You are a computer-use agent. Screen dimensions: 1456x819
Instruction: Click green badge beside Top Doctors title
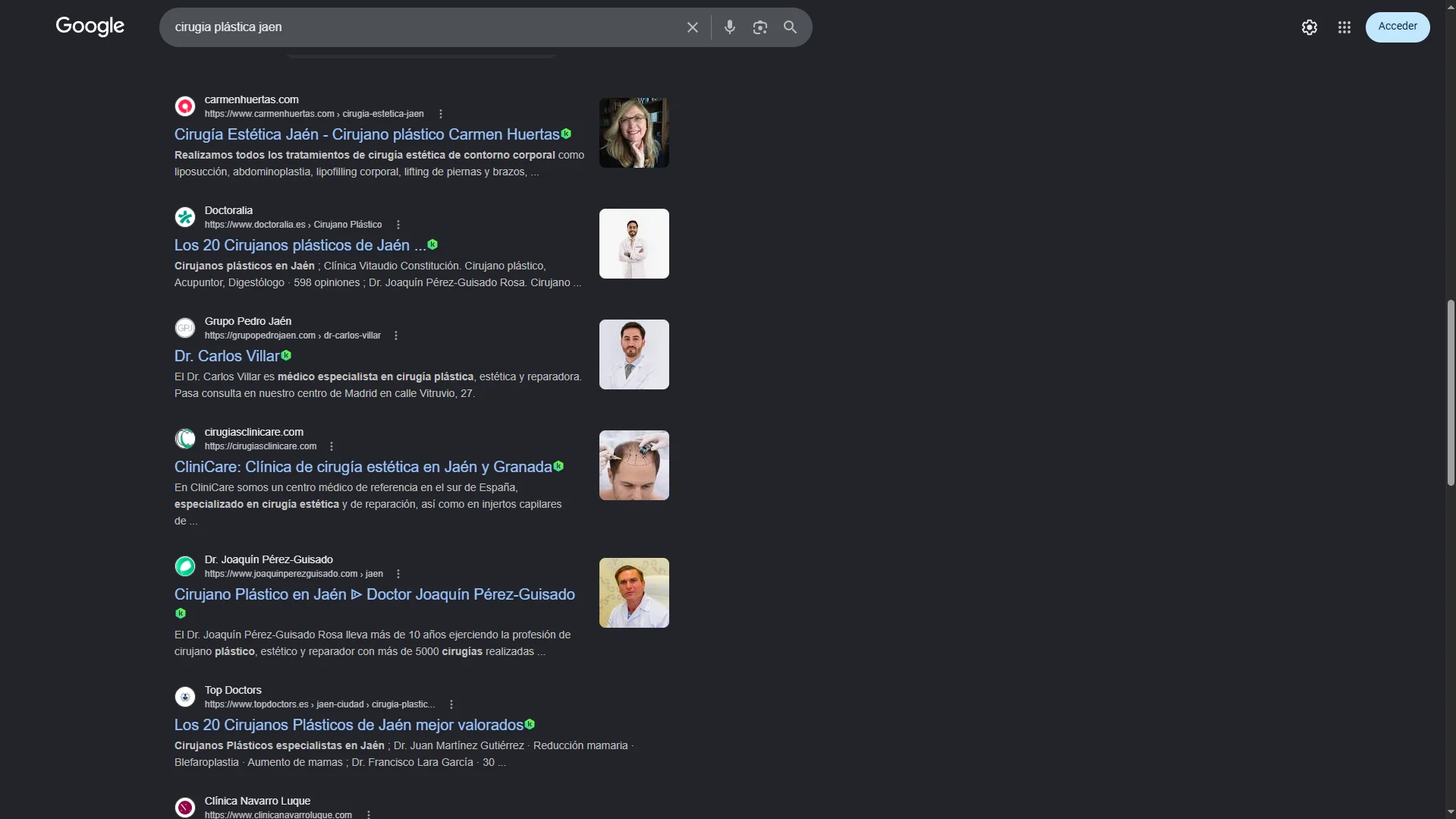point(530,724)
